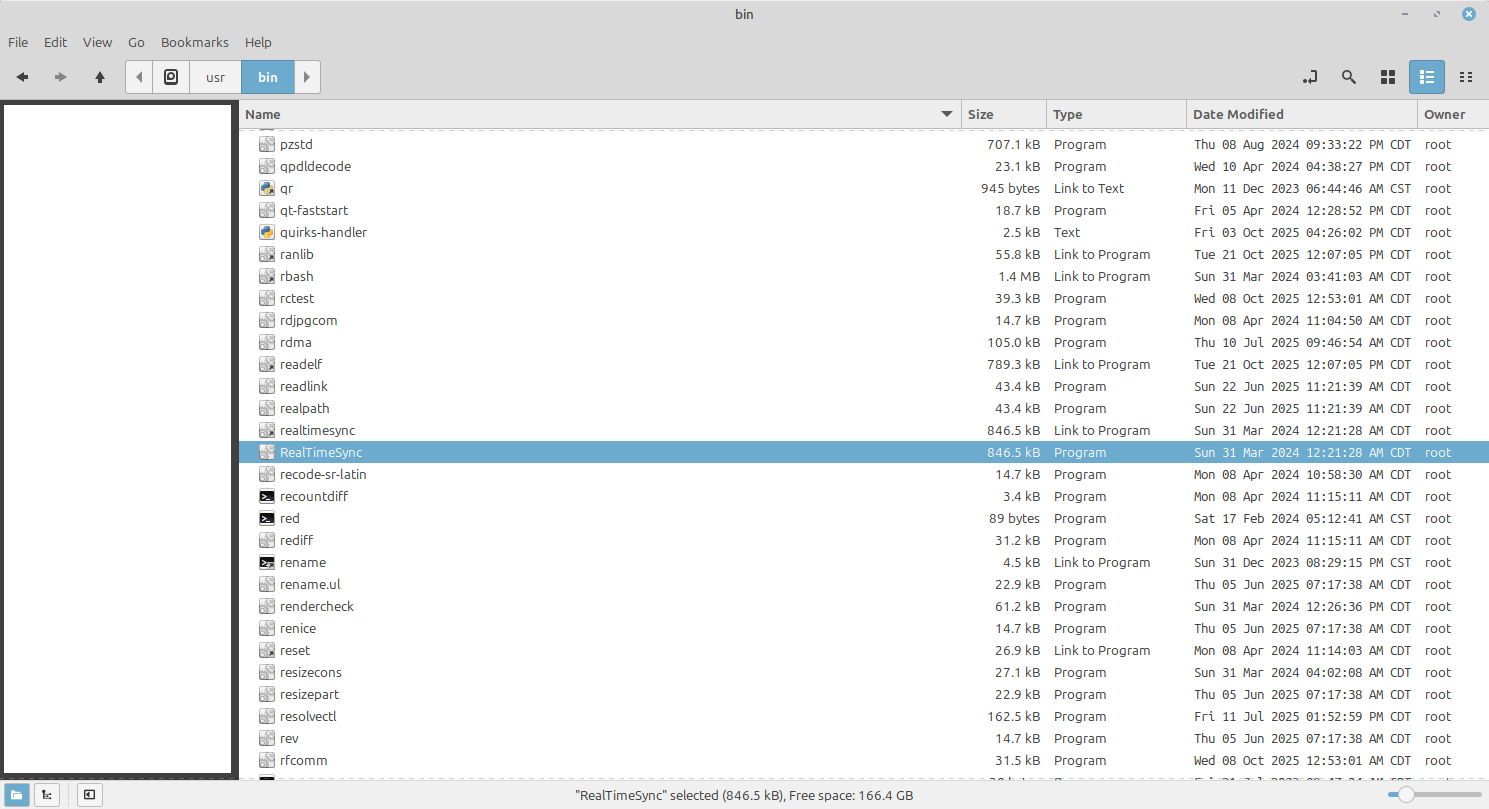Switch to compact view
Viewport: 1489px width, 809px height.
pos(1466,77)
